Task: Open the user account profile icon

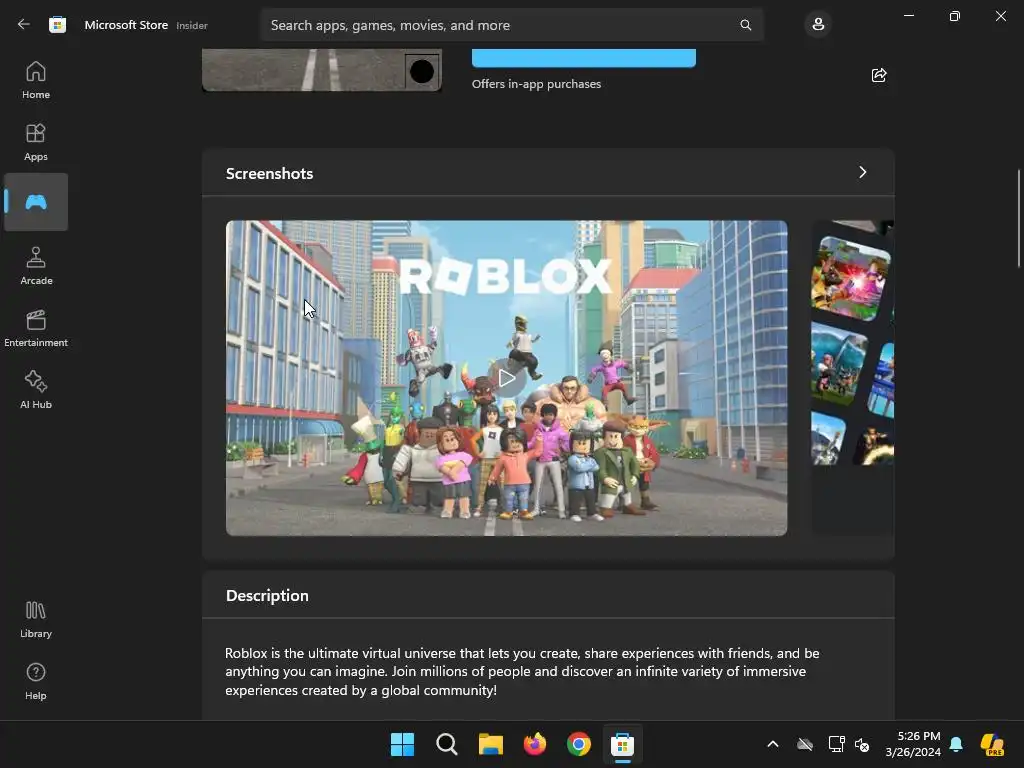Action: click(x=818, y=25)
